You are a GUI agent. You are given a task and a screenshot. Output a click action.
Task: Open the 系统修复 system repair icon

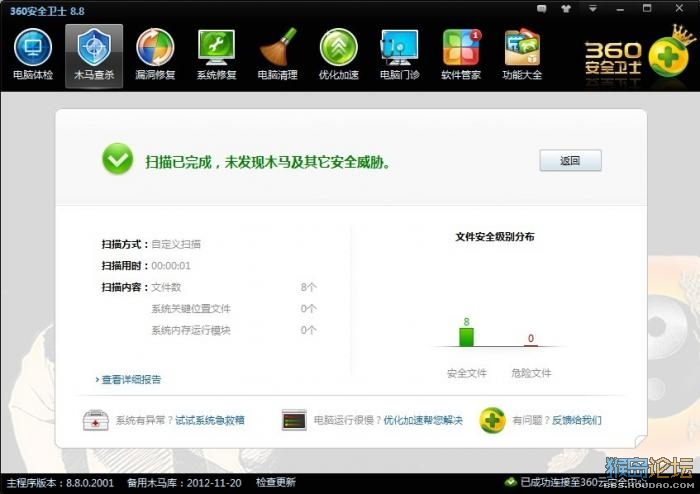click(217, 54)
